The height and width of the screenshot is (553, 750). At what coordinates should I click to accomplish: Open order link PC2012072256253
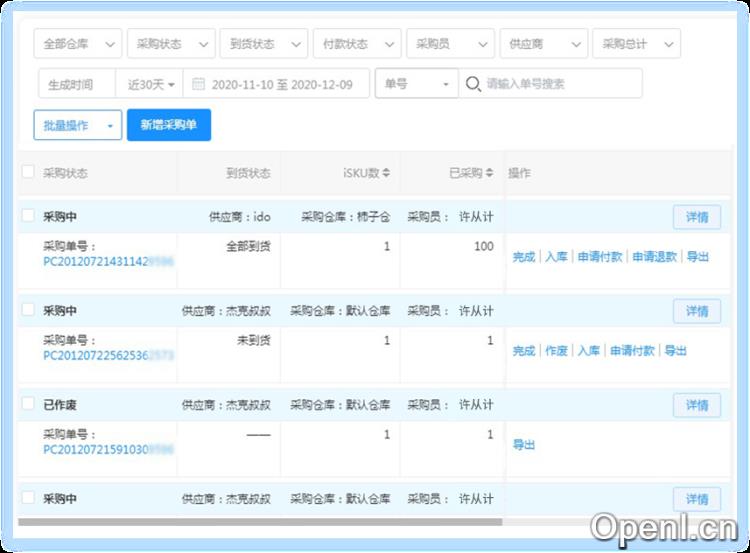pyautogui.click(x=109, y=355)
